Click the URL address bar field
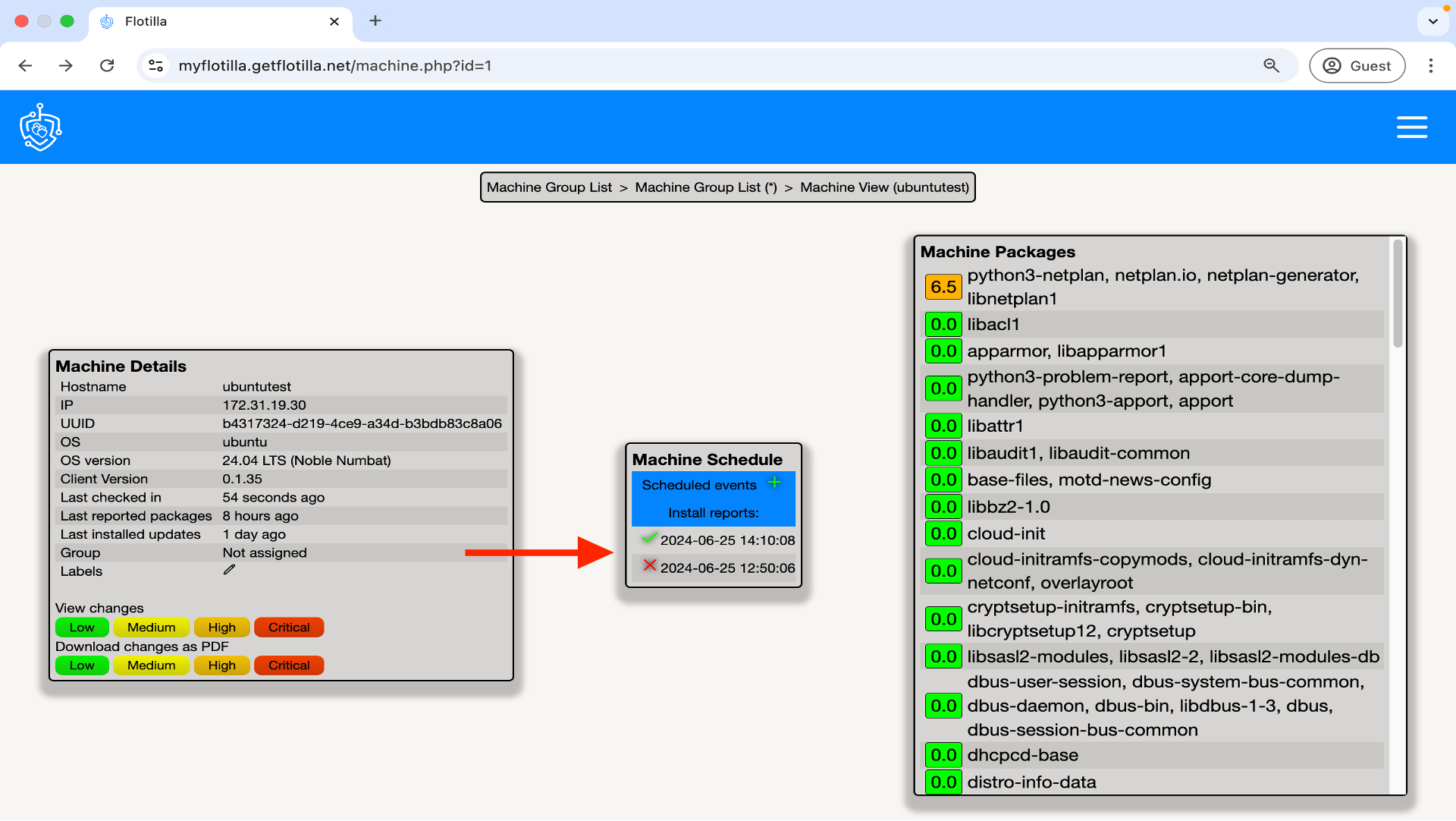The width and height of the screenshot is (1456, 821). coord(682,65)
